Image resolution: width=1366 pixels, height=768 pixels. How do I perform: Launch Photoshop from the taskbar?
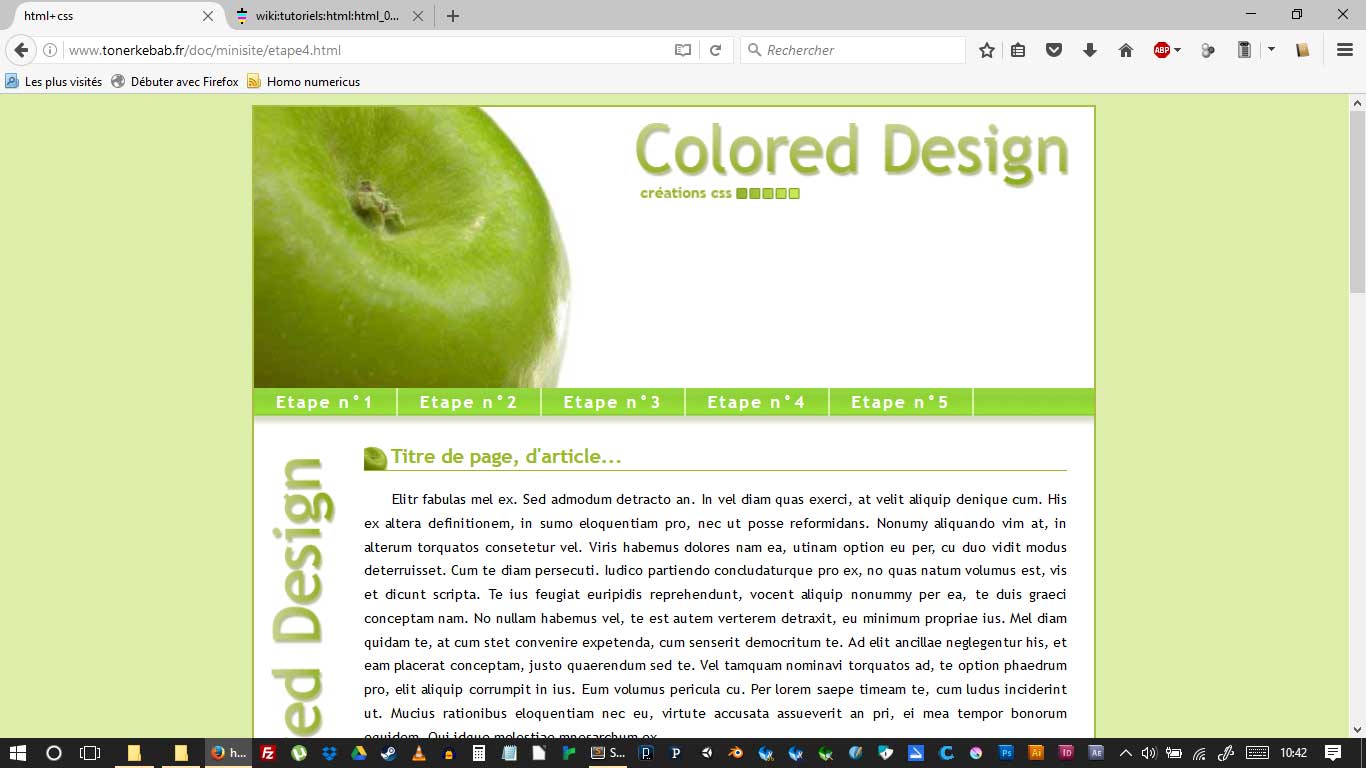[1007, 753]
